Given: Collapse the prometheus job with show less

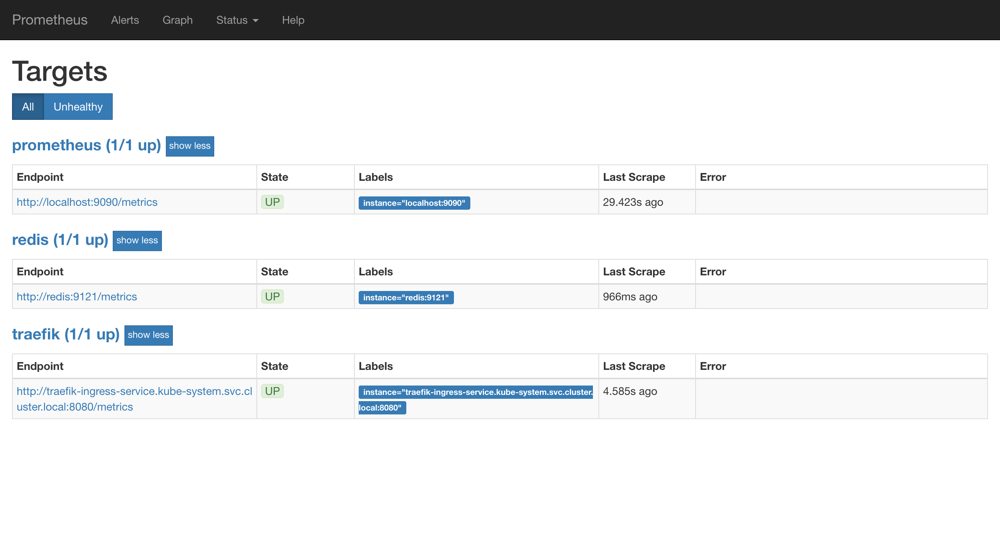Looking at the screenshot, I should pos(189,146).
